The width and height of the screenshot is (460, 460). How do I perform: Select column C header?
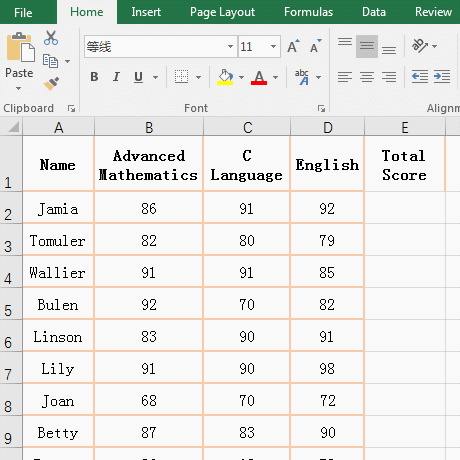[x=247, y=127]
